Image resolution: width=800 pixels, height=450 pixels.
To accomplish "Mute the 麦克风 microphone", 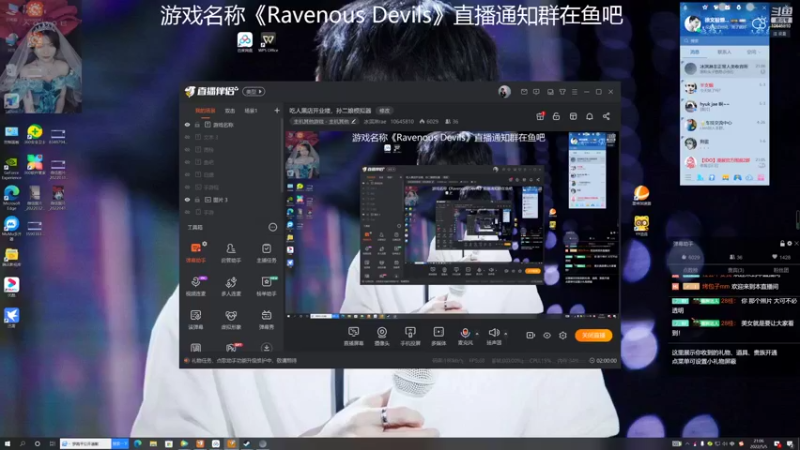I will (x=465, y=335).
